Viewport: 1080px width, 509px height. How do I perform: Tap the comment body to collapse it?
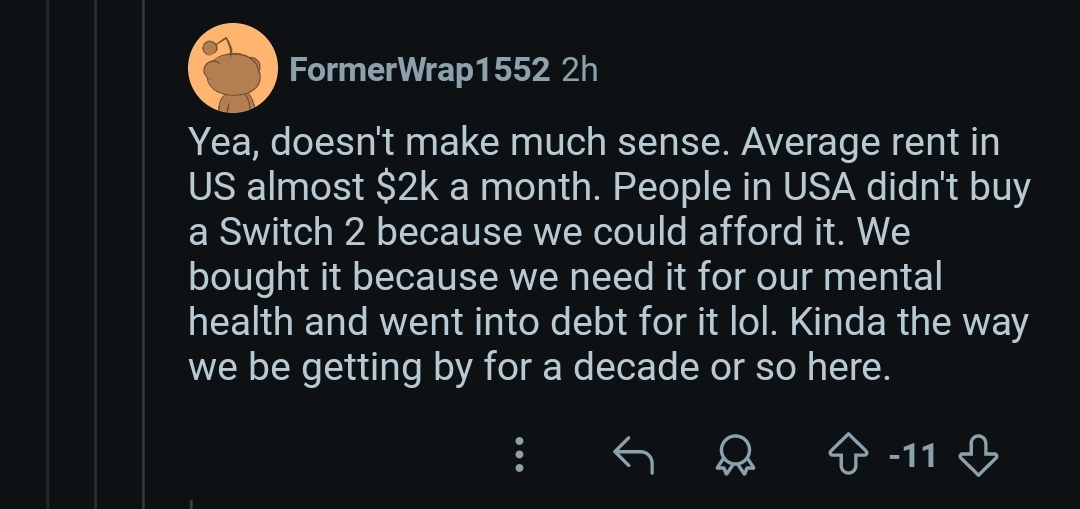tap(609, 254)
